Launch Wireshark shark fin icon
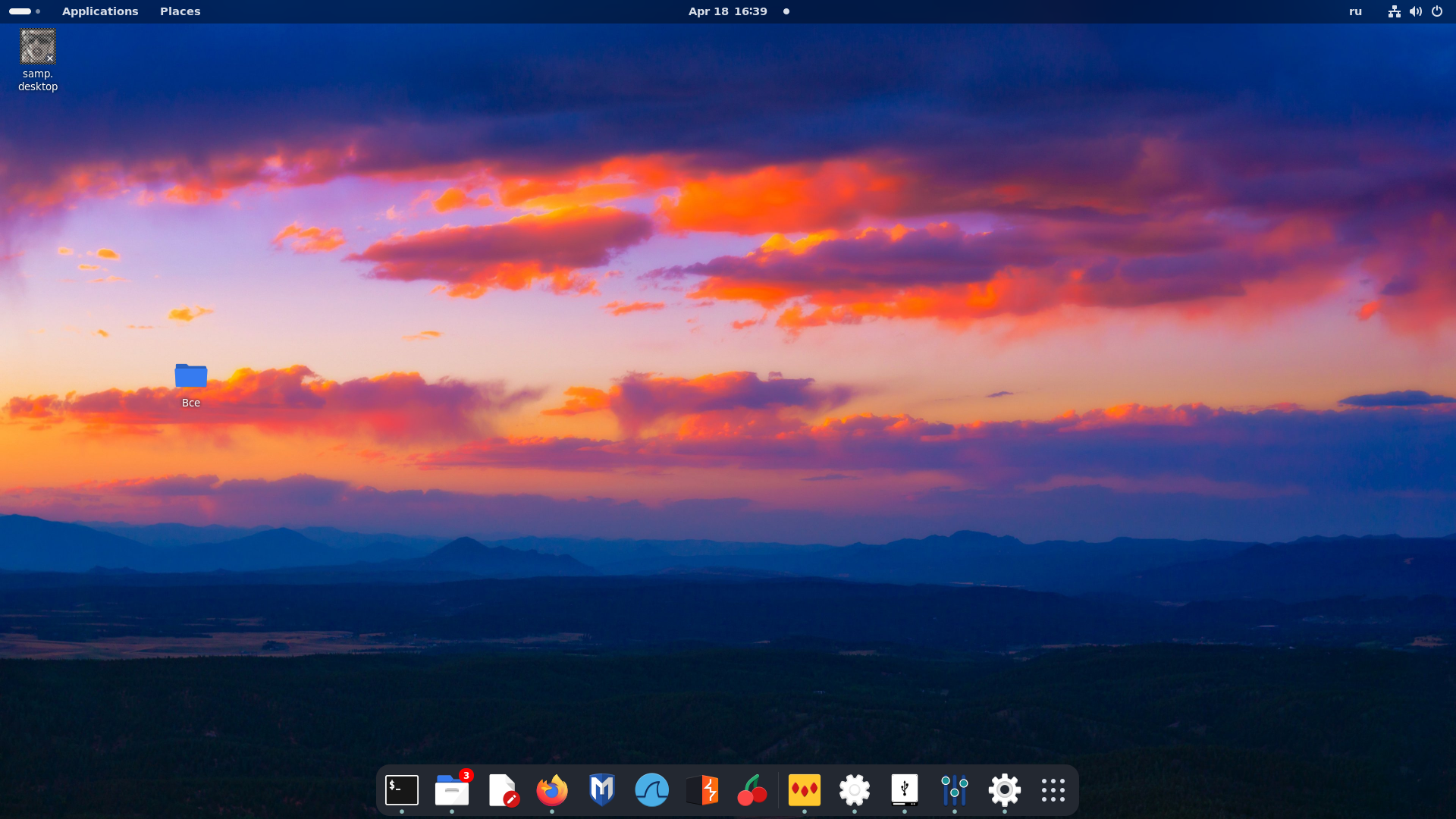Viewport: 1456px width, 819px height. tap(652, 790)
